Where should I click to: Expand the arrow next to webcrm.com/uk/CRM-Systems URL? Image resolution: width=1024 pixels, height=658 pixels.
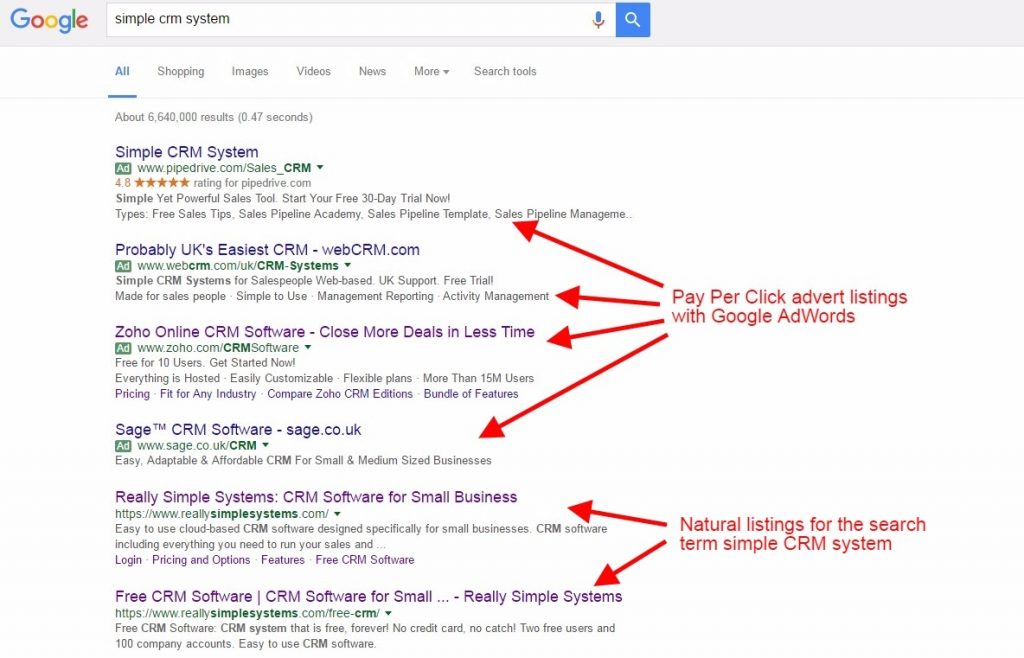pos(347,266)
